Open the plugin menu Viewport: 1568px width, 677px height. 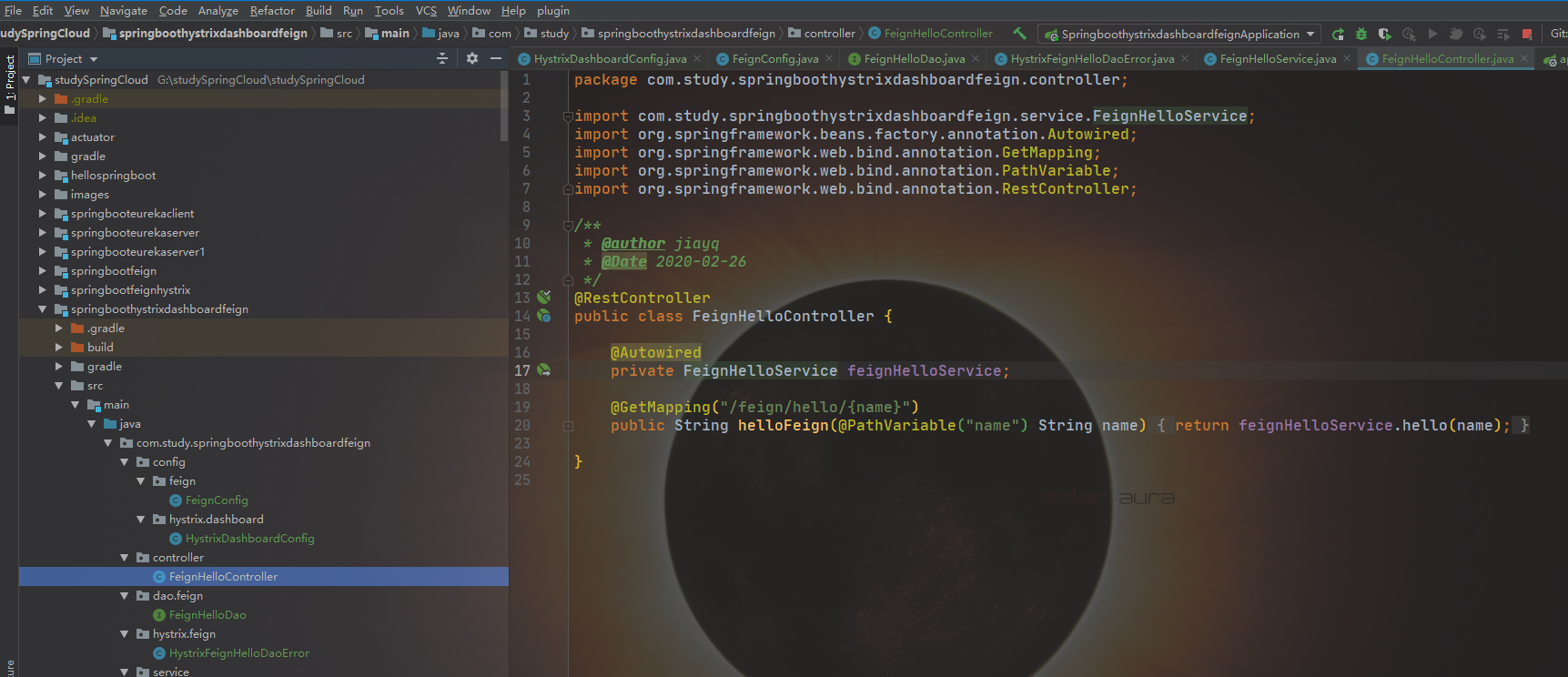coord(553,10)
